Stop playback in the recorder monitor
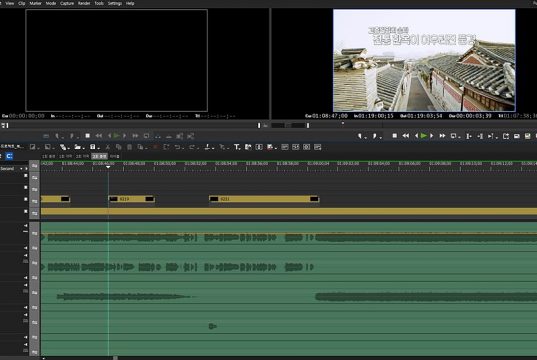Viewport: 537px width, 360px height. [395, 136]
